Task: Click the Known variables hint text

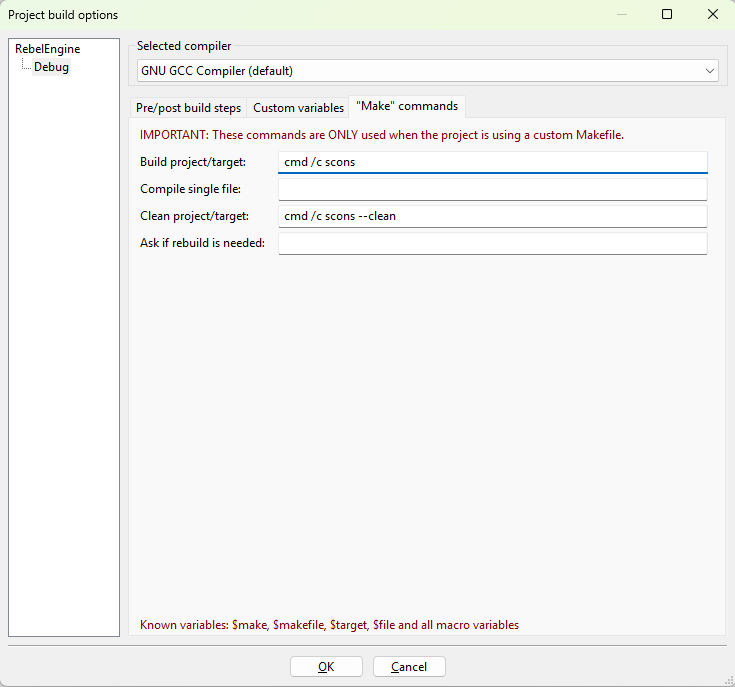Action: pos(329,625)
